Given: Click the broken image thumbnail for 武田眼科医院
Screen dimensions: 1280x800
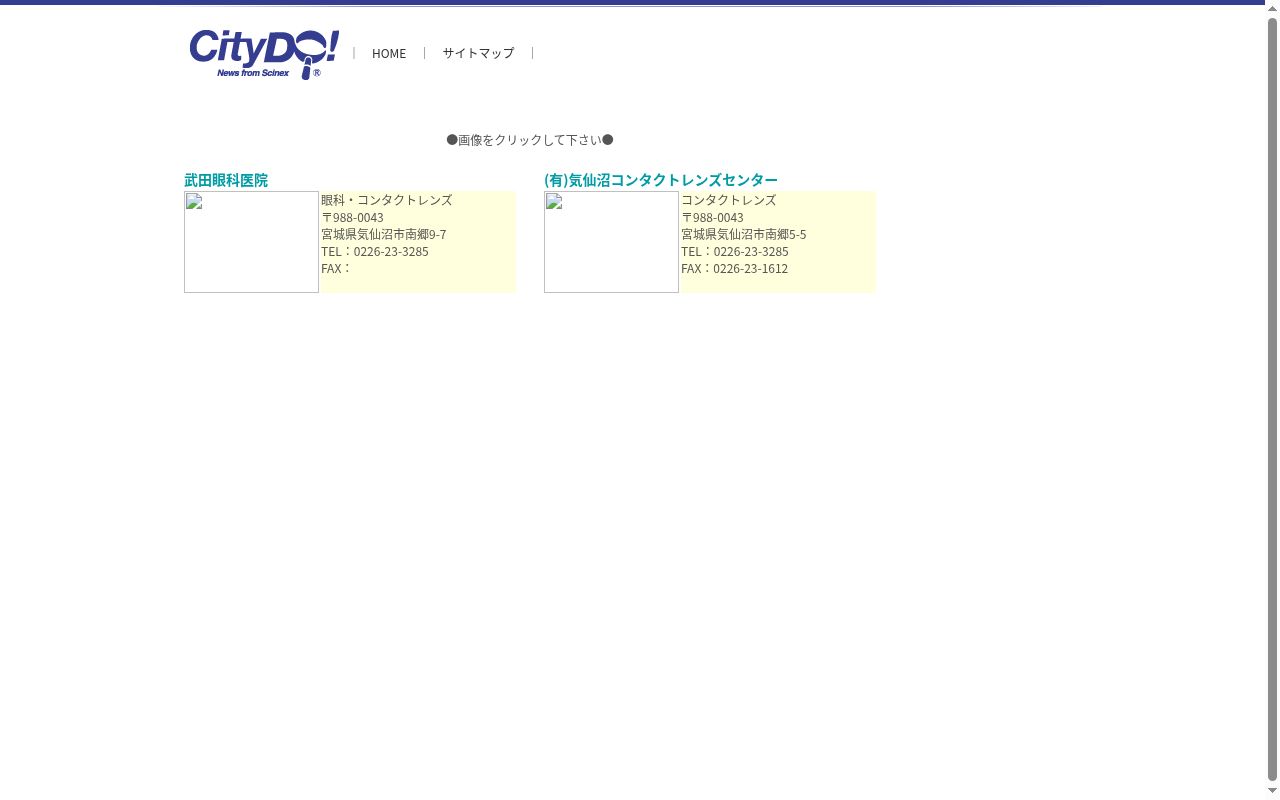Looking at the screenshot, I should click(251, 242).
